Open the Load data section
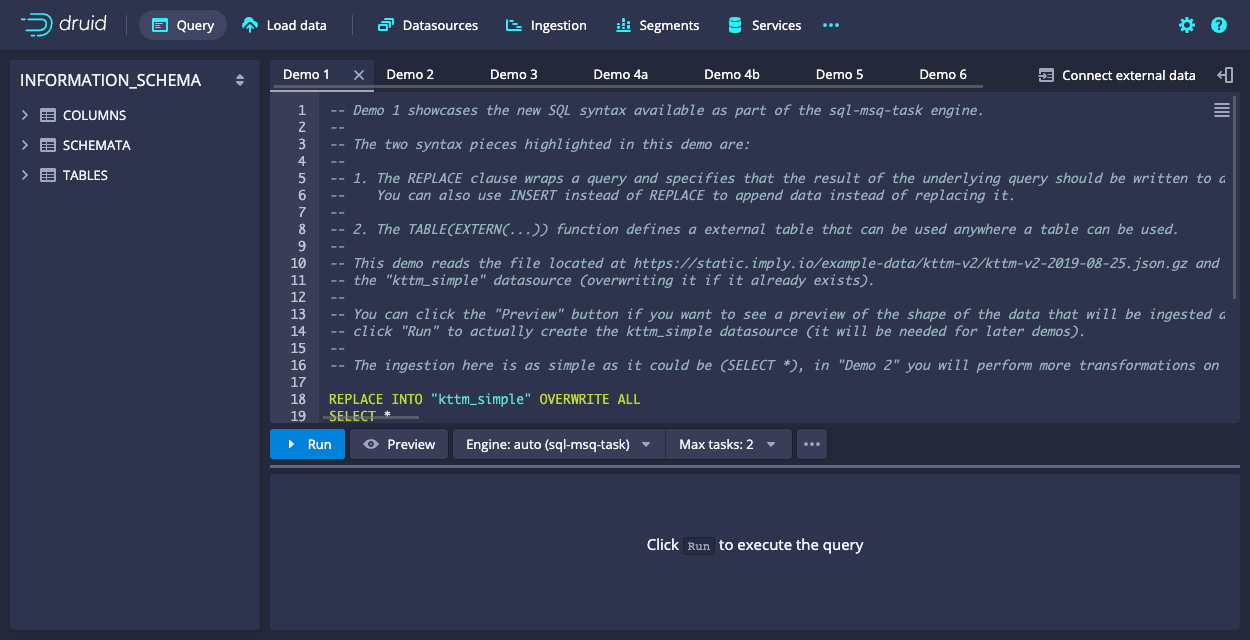Viewport: 1250px width, 640px height. [x=284, y=25]
